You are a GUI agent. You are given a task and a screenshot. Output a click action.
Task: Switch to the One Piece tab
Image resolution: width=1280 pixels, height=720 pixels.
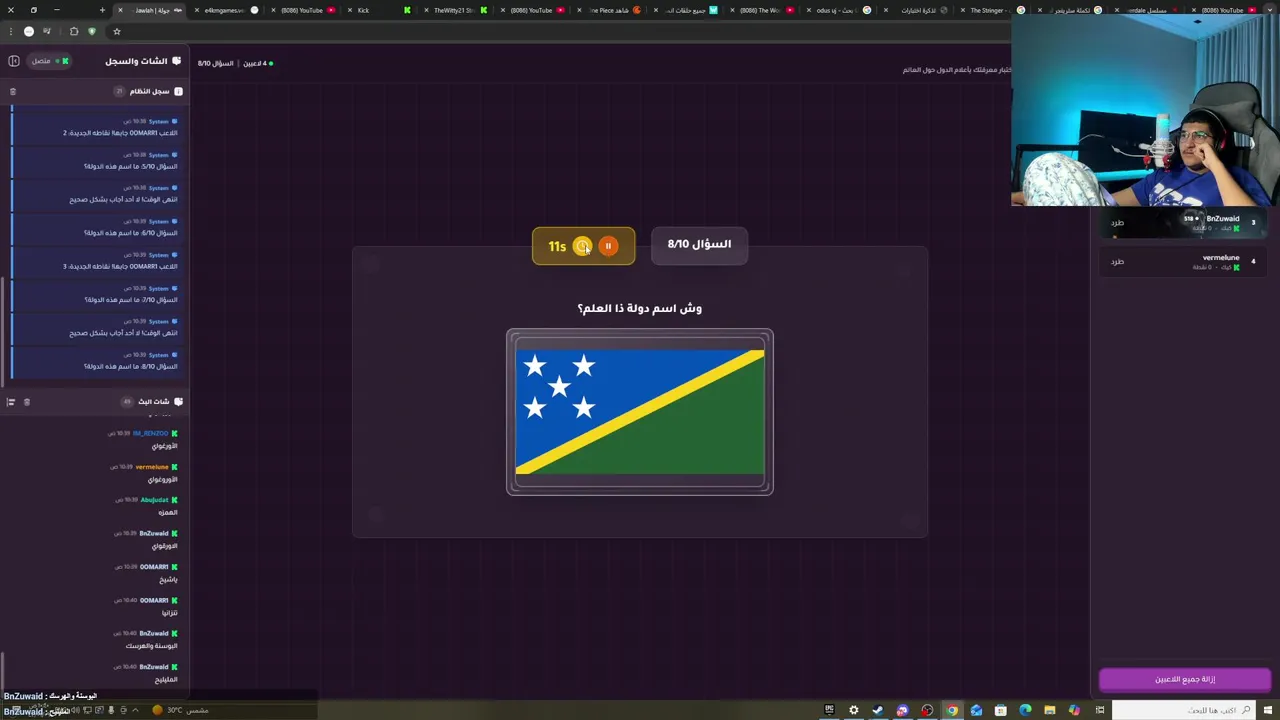click(x=607, y=10)
